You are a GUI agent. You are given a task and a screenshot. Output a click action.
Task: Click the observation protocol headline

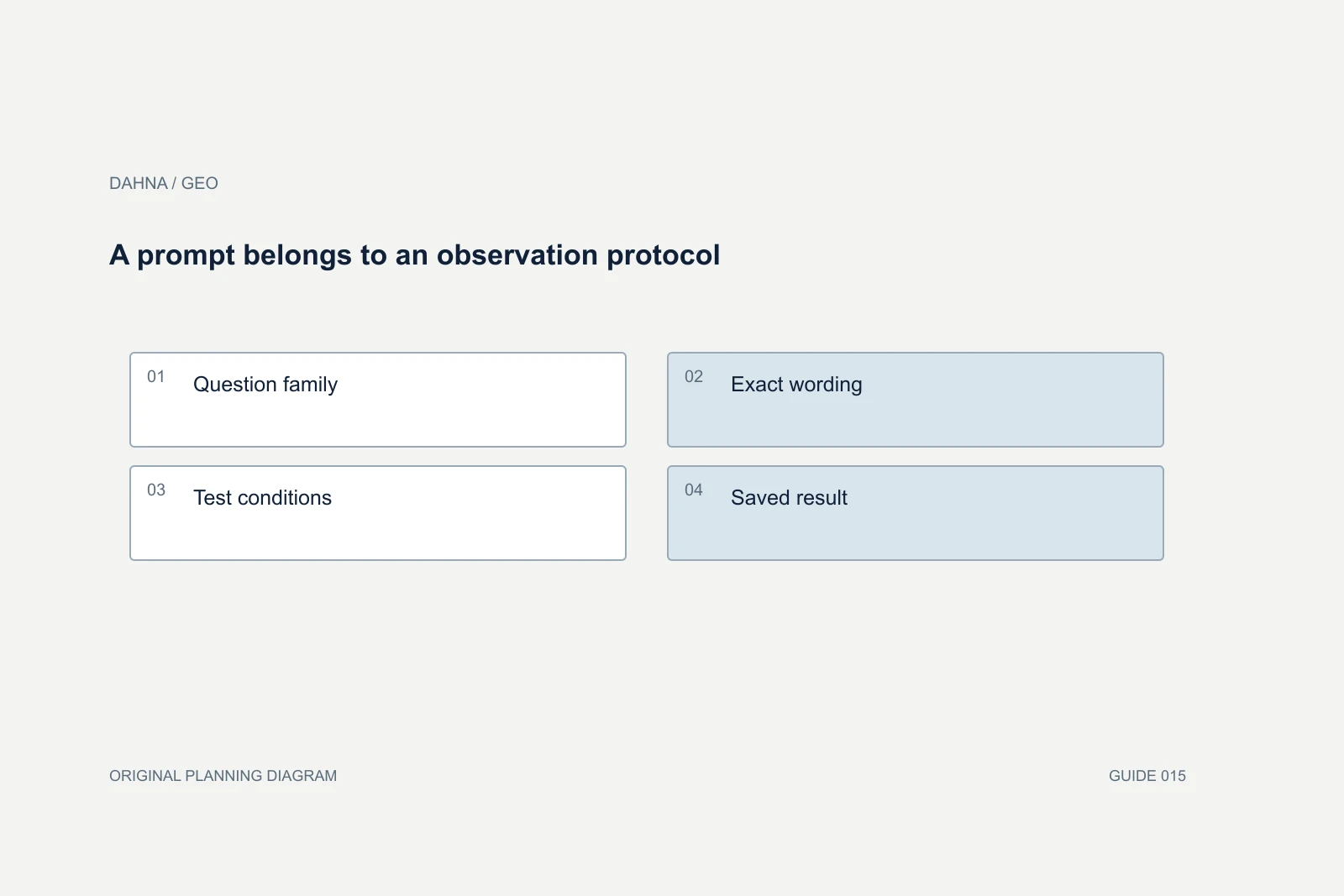tap(415, 255)
